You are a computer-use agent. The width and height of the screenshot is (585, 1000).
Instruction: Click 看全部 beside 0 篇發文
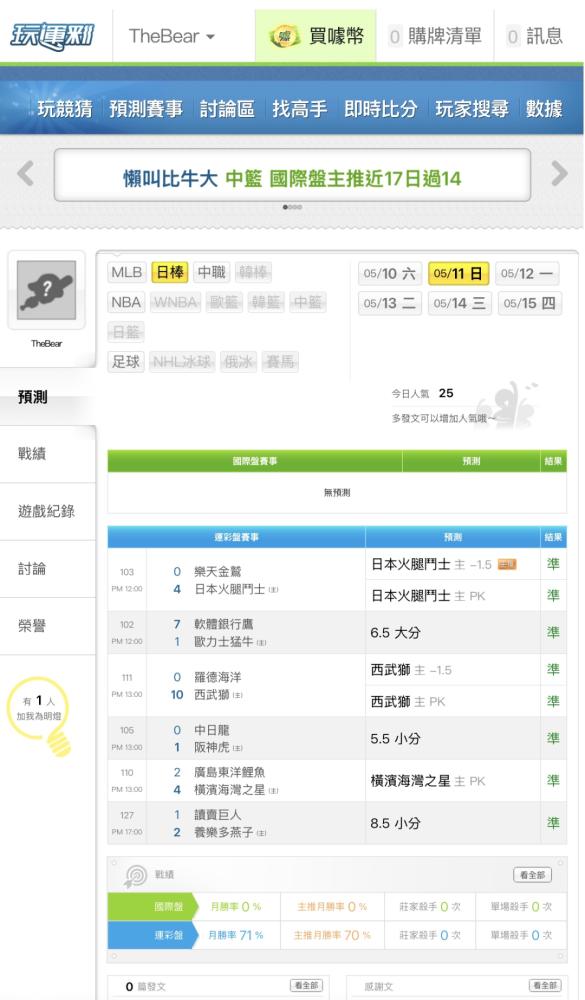click(x=306, y=985)
